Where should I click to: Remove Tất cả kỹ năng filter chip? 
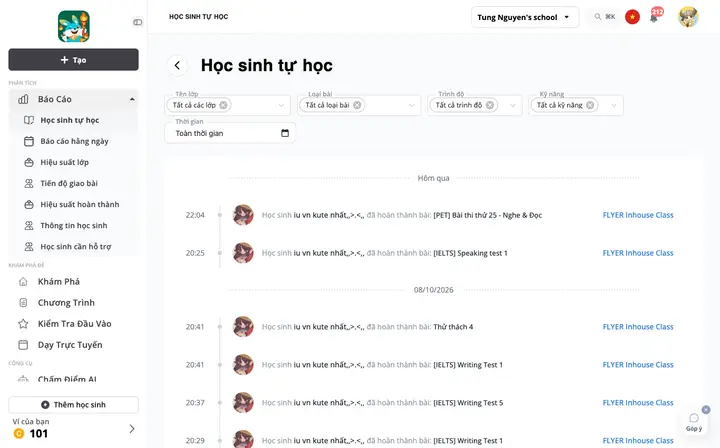pos(590,105)
